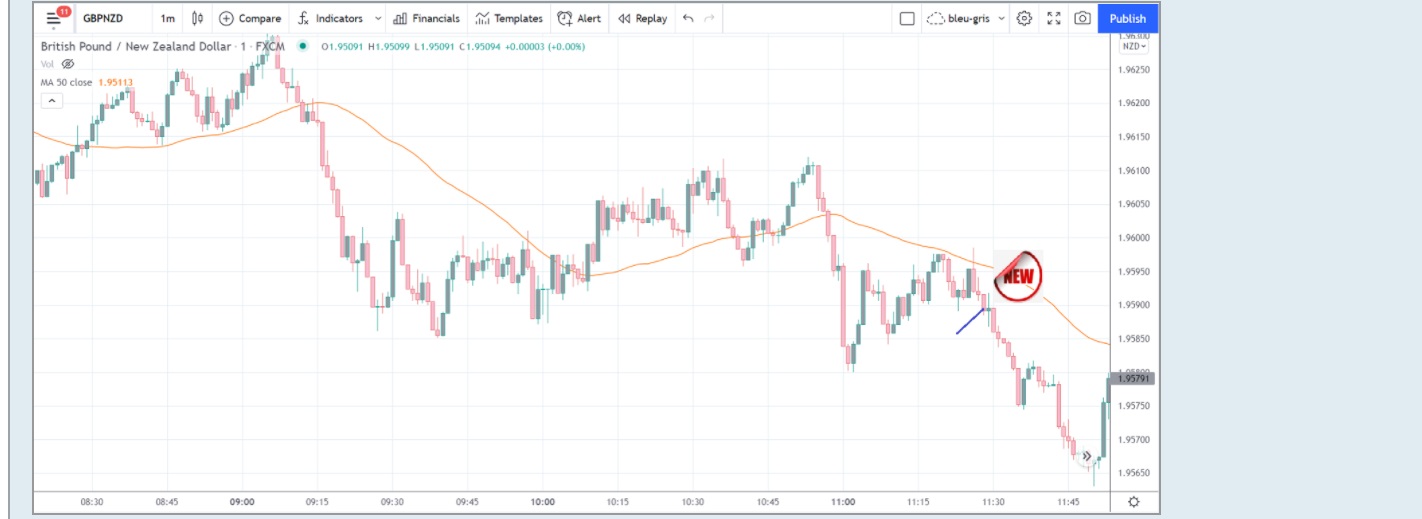Click the Compare button
The image size is (1422, 519).
(x=250, y=18)
